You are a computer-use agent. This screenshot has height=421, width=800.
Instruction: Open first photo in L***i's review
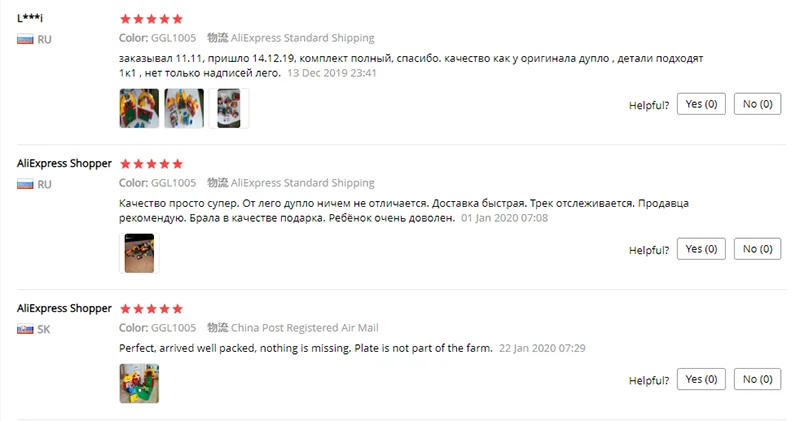coord(139,108)
